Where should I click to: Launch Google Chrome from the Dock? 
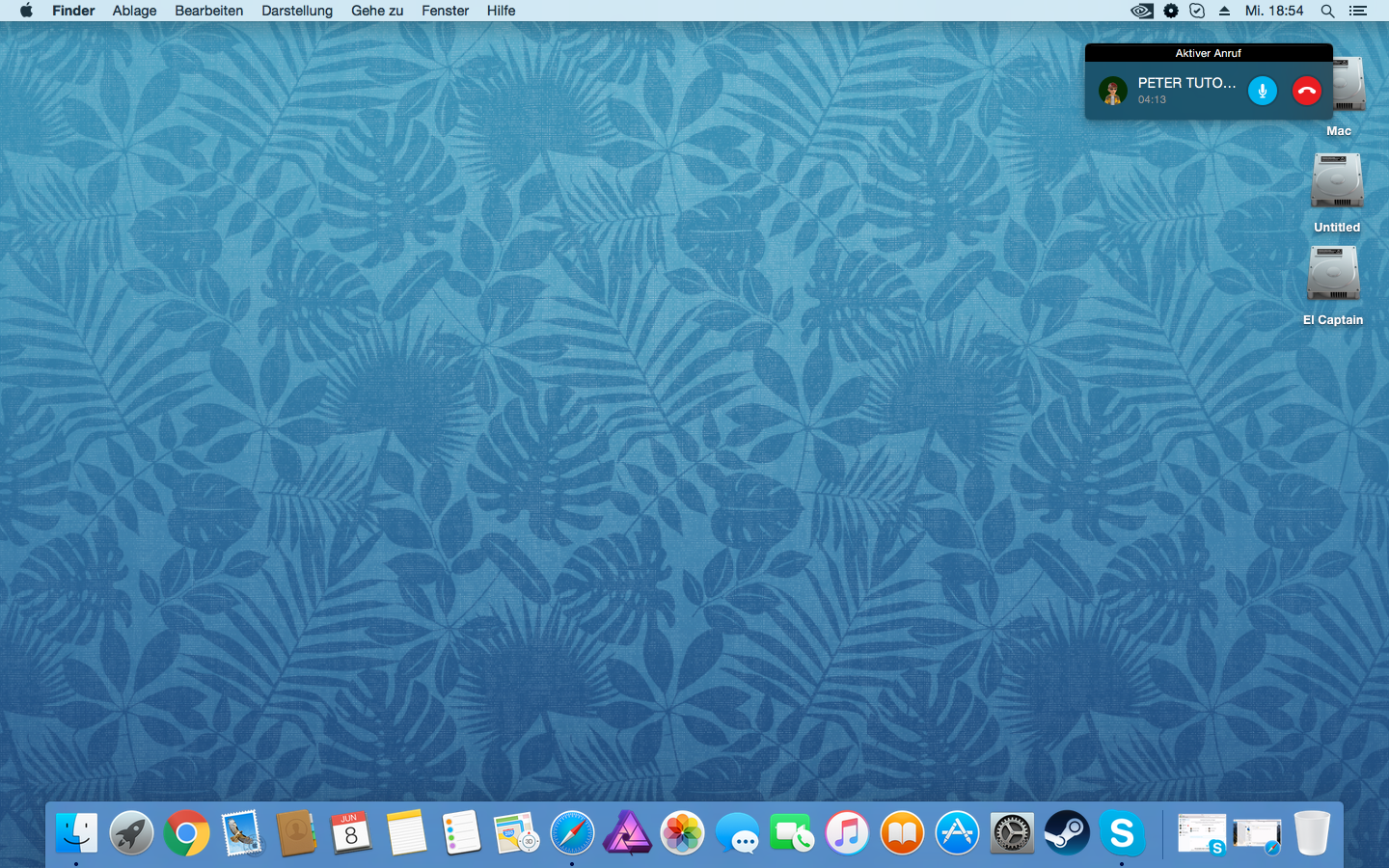(186, 832)
